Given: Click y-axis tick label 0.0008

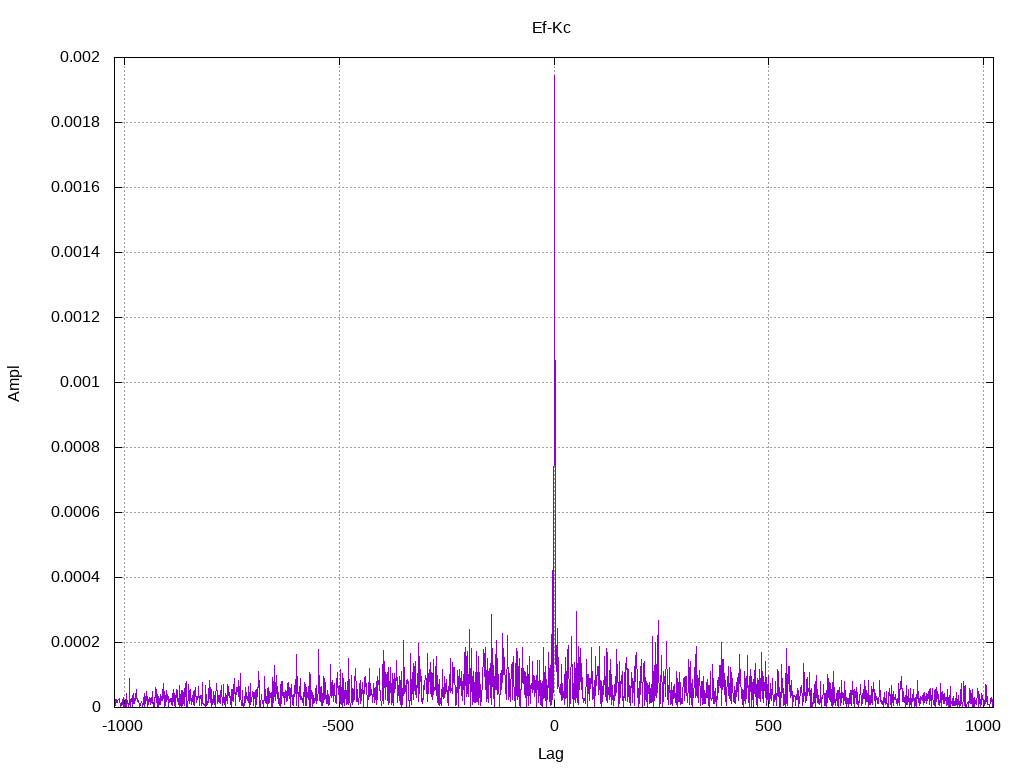Looking at the screenshot, I should (76, 447).
